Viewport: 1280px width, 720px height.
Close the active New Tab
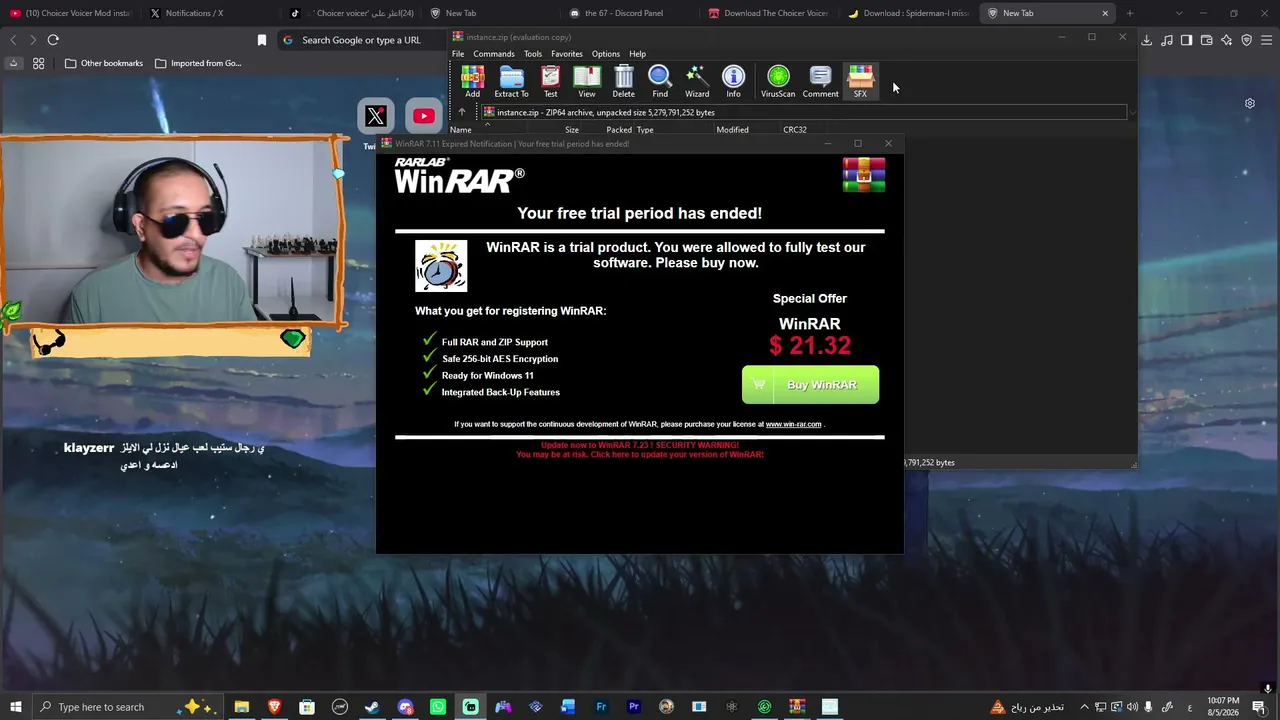(1105, 13)
